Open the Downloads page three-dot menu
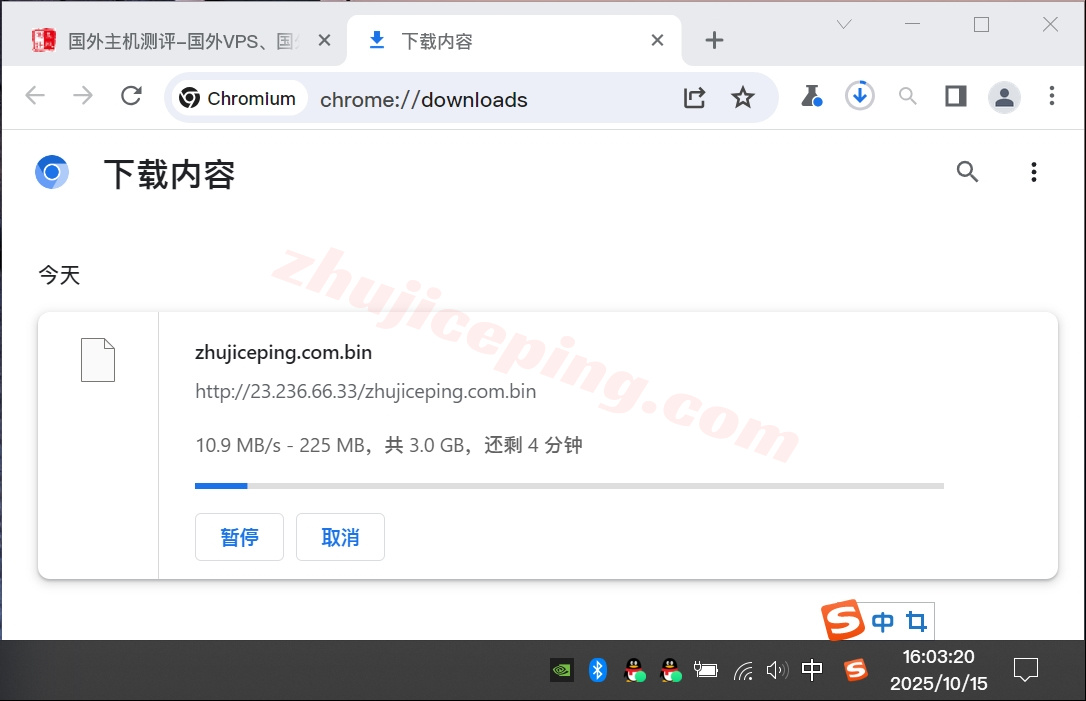1086x701 pixels. coord(1033,171)
